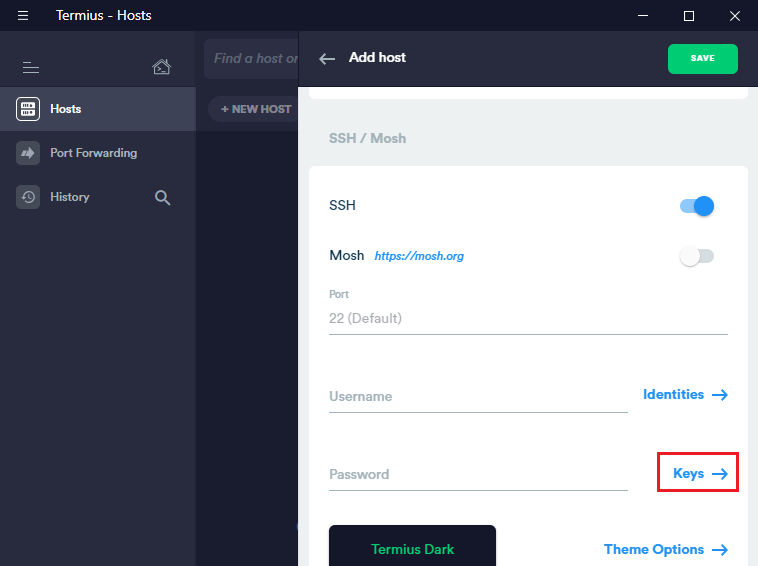Click the History clock icon
The image size is (758, 566).
point(28,197)
